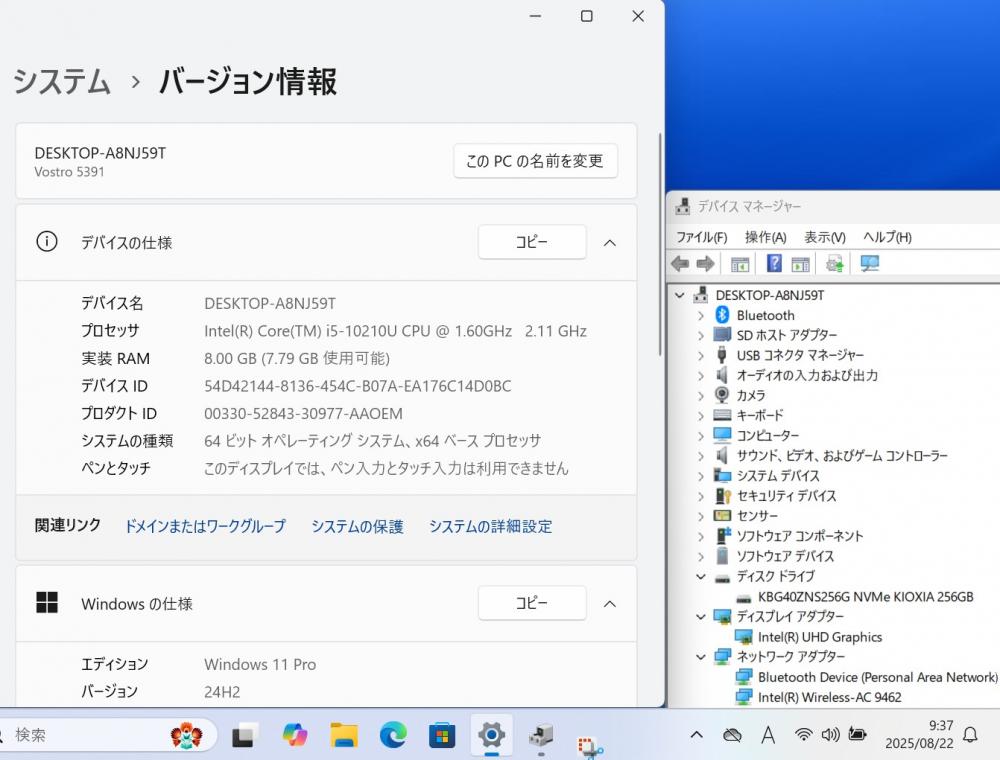Collapse the ディスク ドライブ tree node
This screenshot has width=1000, height=760.
coord(701,576)
